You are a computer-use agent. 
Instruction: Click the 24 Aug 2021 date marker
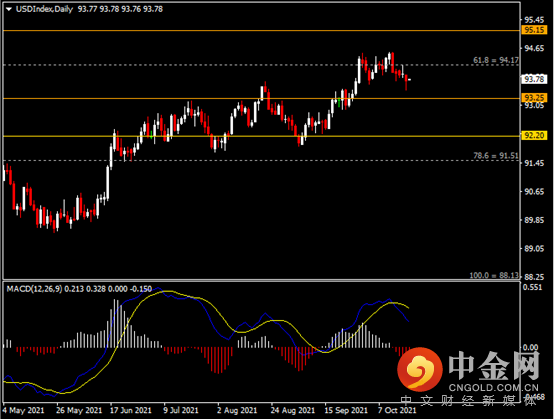293,411
